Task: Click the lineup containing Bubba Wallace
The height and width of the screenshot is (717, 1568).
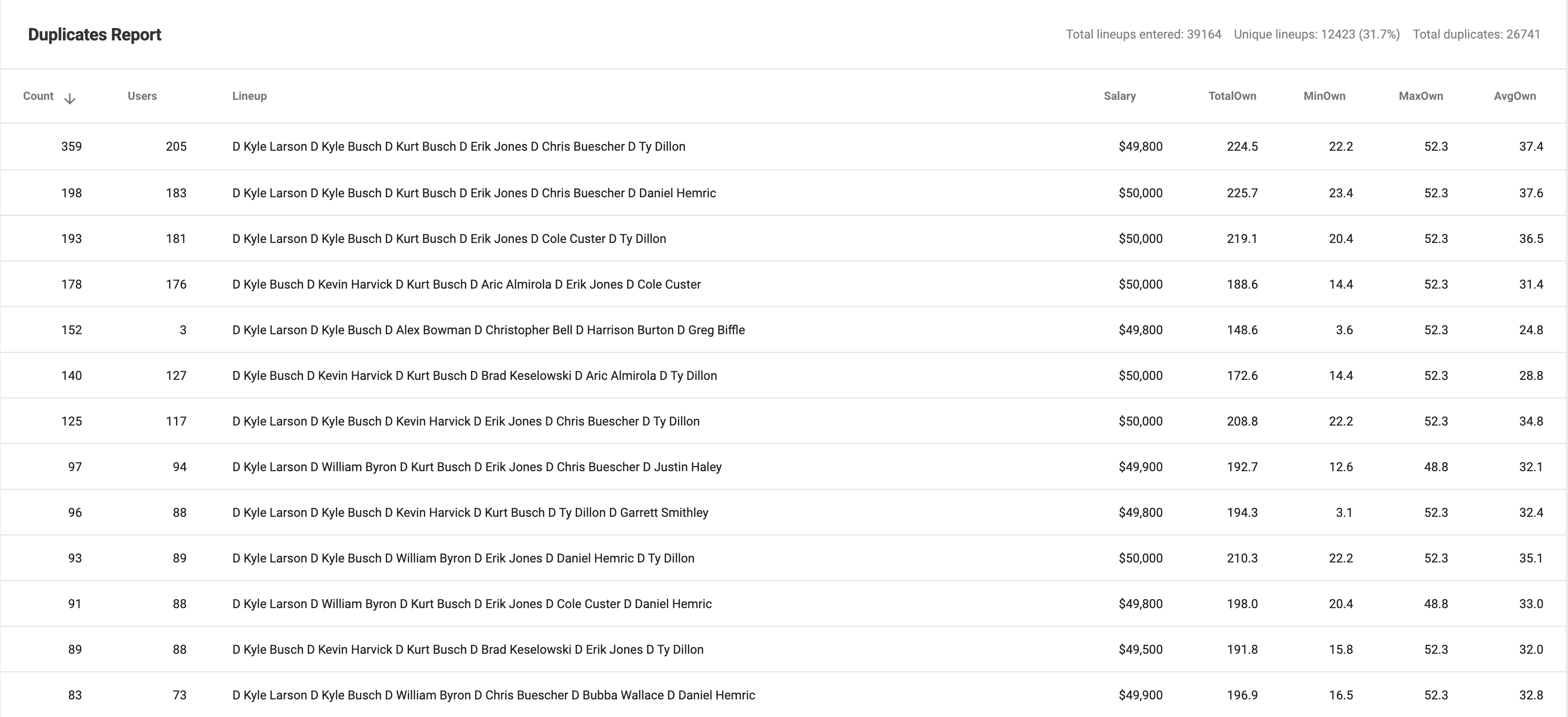Action: pyautogui.click(x=493, y=695)
